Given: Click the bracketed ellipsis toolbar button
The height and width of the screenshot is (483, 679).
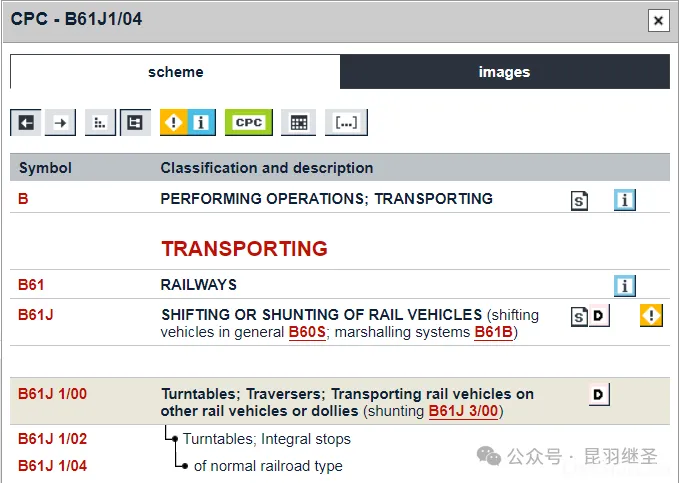Looking at the screenshot, I should point(346,122).
